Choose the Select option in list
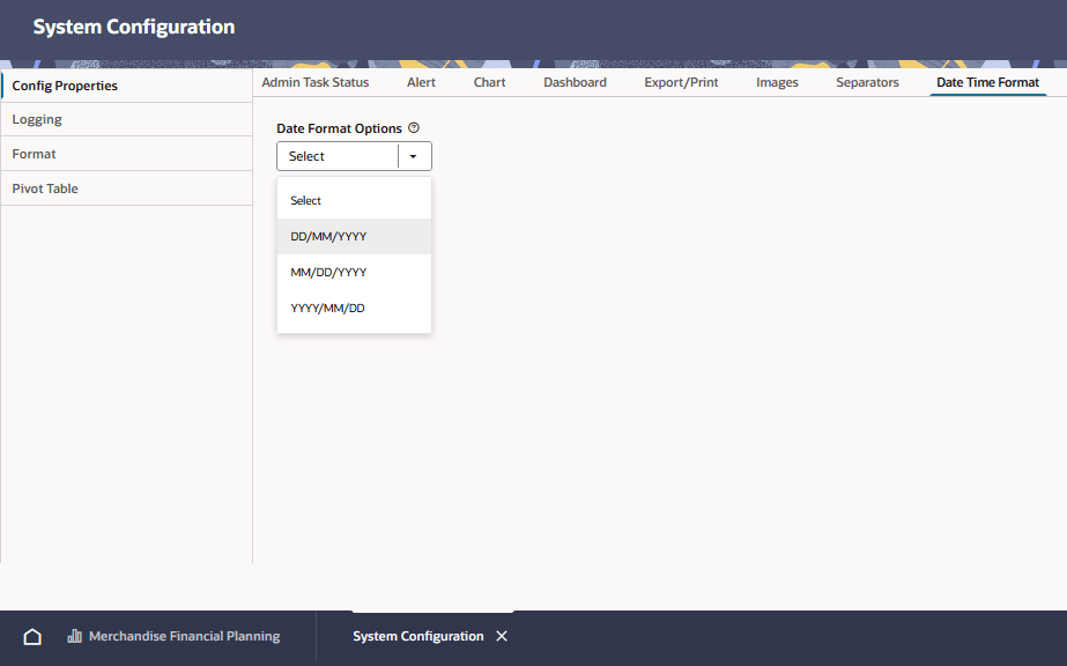 [354, 201]
